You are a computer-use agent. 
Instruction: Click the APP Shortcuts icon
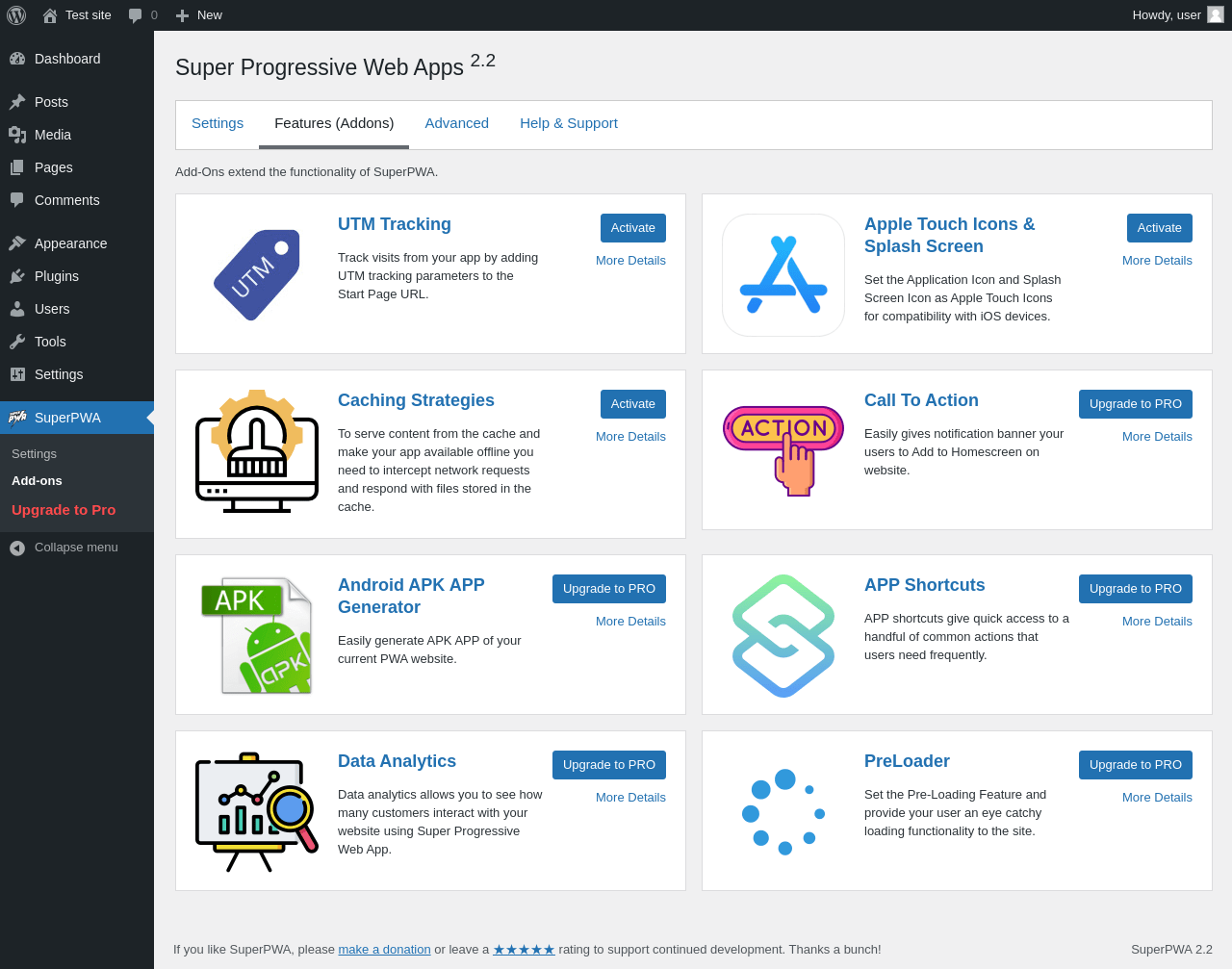click(783, 635)
